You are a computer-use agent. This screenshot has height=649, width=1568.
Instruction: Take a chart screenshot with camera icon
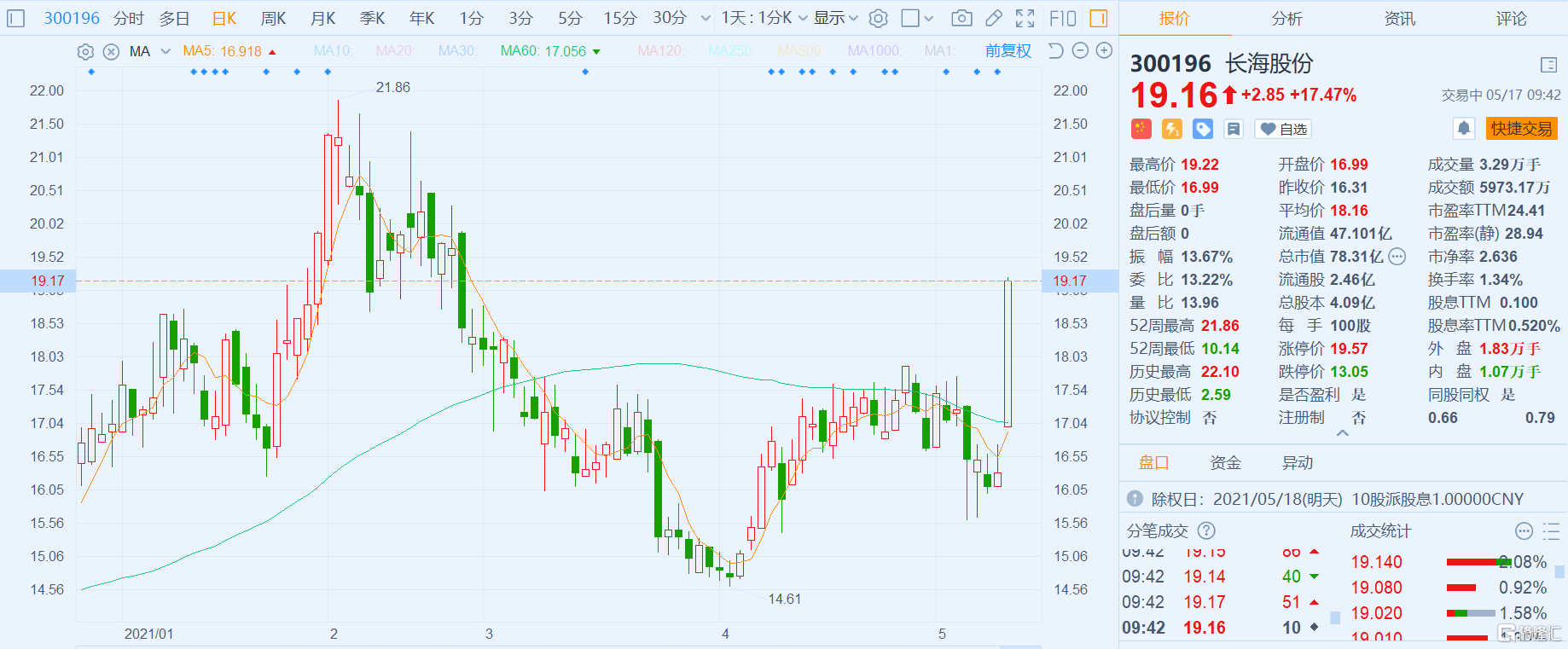coord(961,18)
